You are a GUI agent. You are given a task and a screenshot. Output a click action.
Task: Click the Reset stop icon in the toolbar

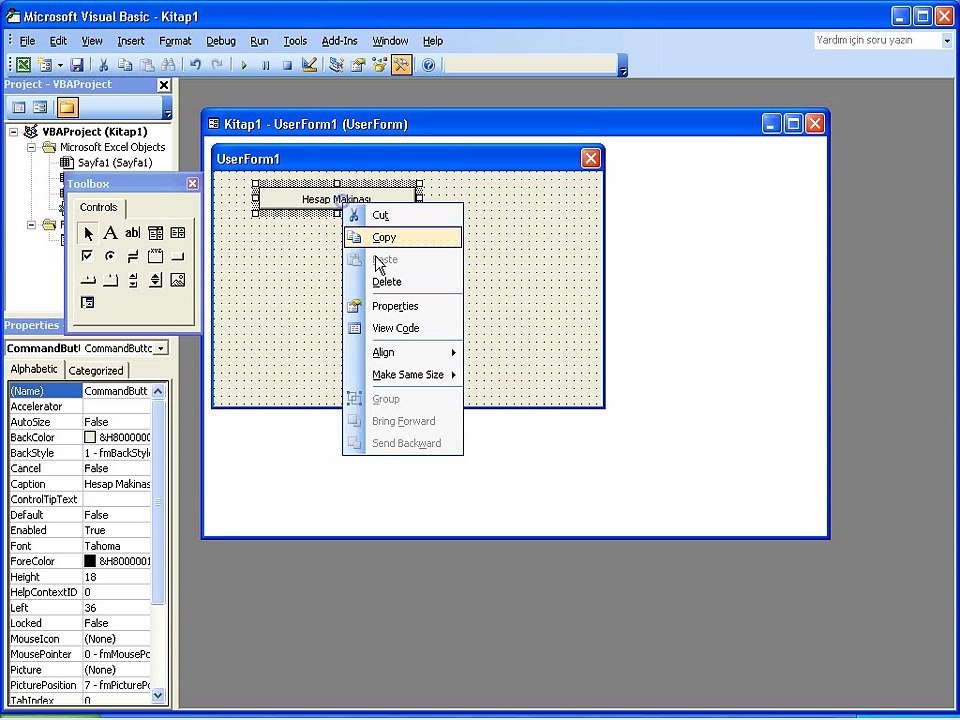coord(287,65)
